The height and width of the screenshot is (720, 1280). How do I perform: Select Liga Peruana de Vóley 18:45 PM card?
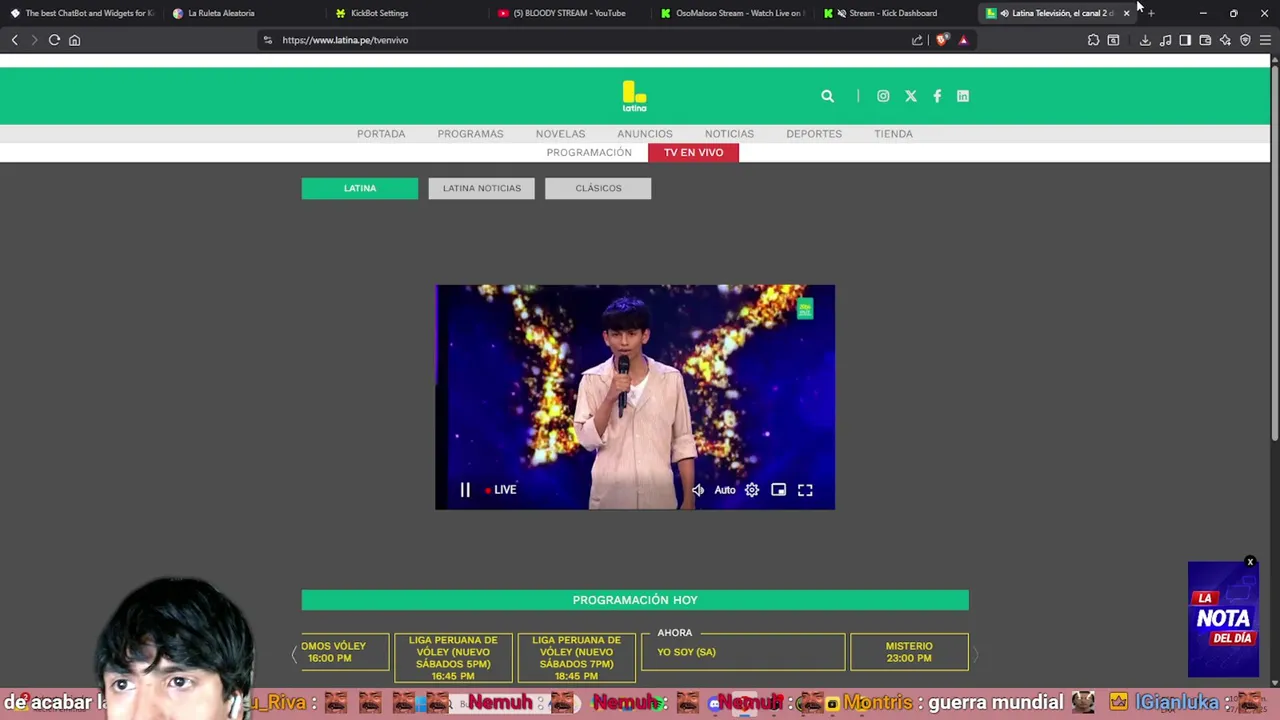click(576, 658)
